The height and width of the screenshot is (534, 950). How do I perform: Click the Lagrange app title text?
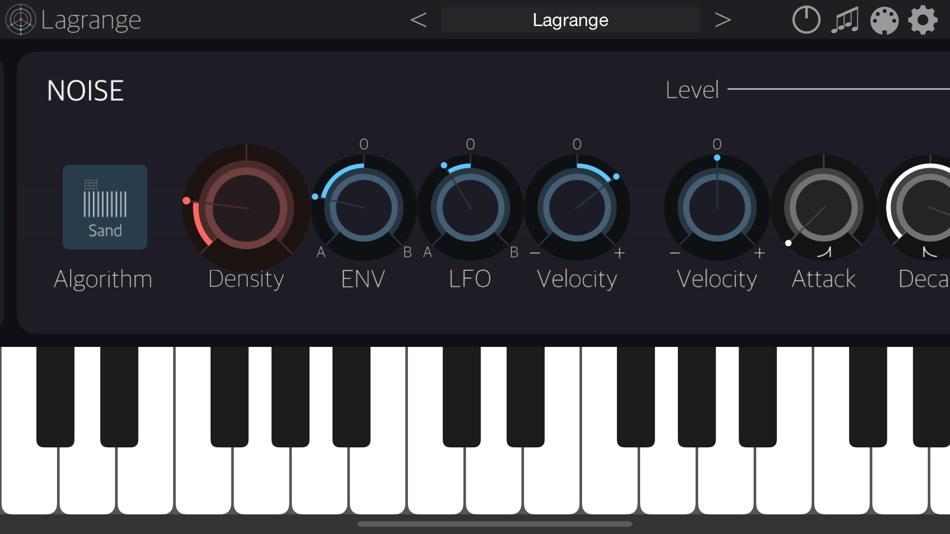coord(91,21)
